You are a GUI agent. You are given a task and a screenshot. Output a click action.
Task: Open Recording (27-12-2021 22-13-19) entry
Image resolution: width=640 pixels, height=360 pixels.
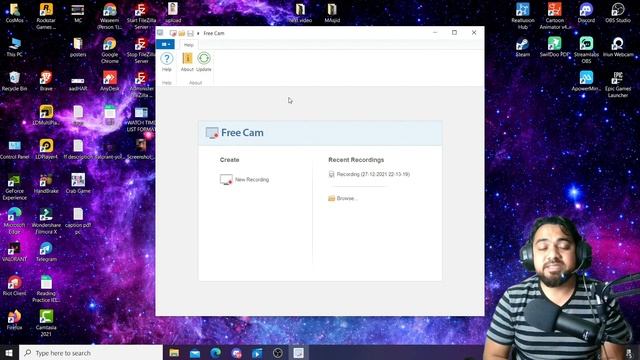click(369, 174)
